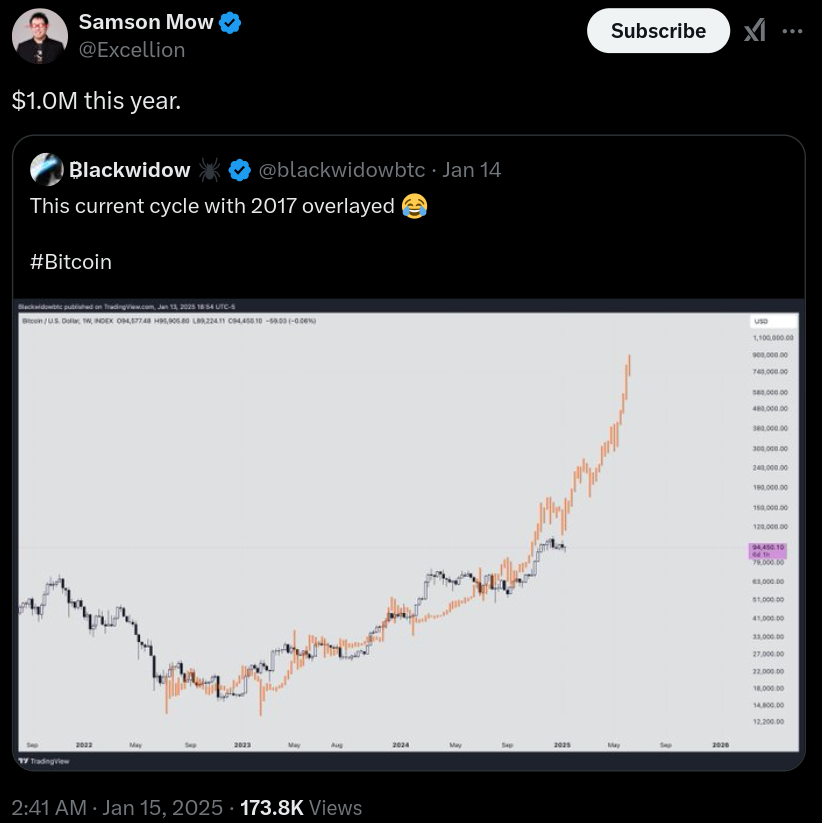Open the 2:41 AM Jan 15, 2025 timestamp

coord(116,807)
